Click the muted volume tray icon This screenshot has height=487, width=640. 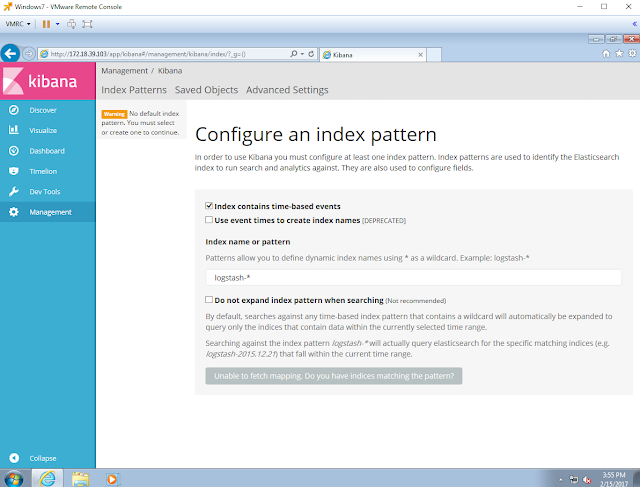point(587,480)
